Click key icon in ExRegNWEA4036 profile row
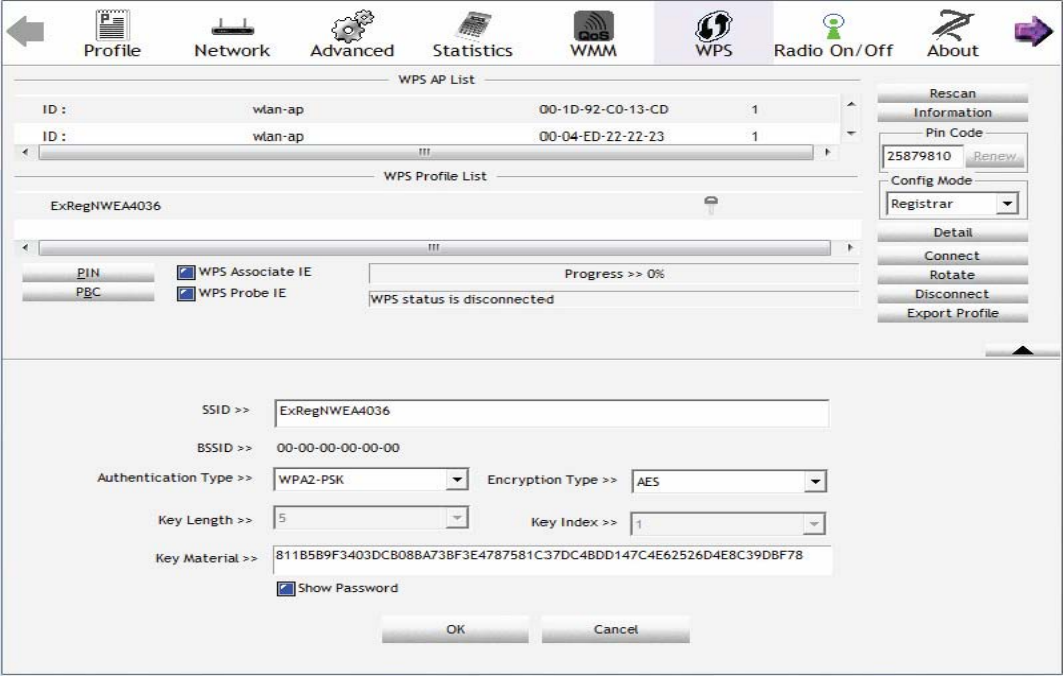The width and height of the screenshot is (1063, 676). tap(710, 205)
